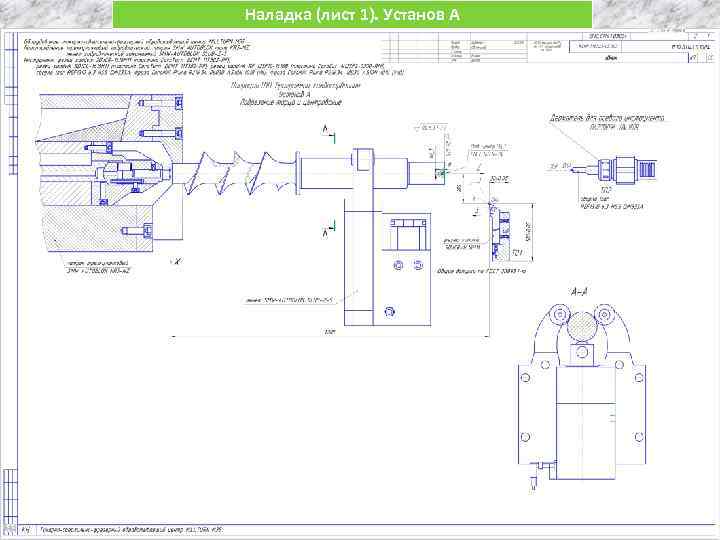720x540 pixels.
Task: Click the steady rest leader caption text
Action: pyautogui.click(x=290, y=301)
